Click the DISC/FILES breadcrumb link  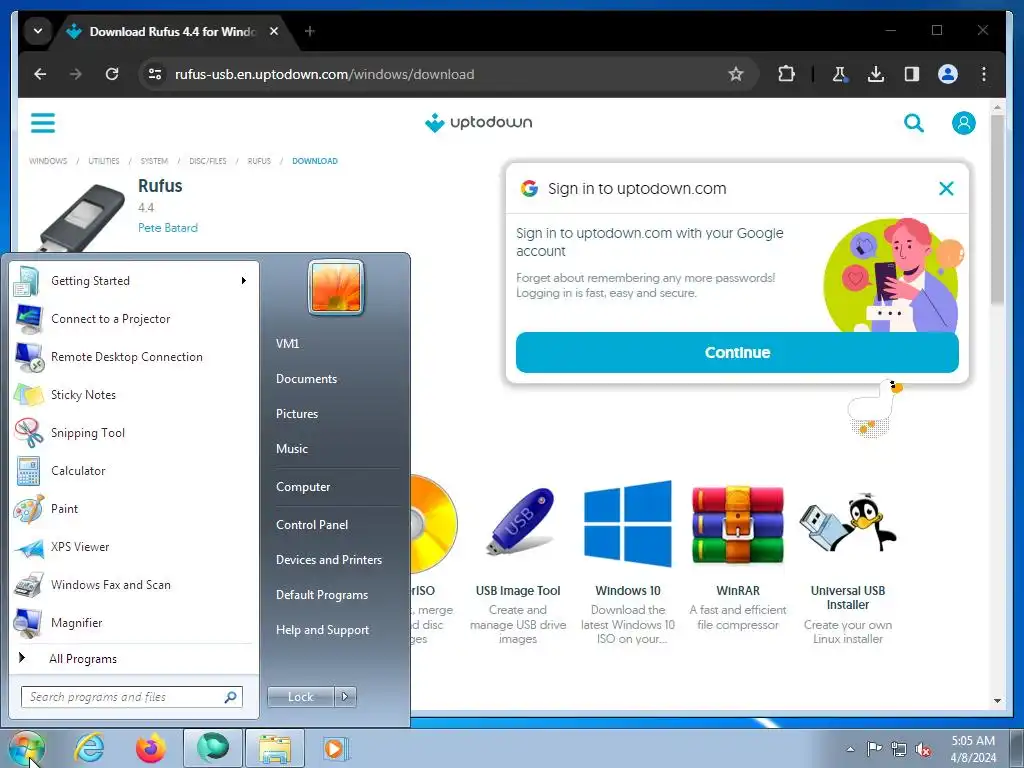tap(208, 161)
